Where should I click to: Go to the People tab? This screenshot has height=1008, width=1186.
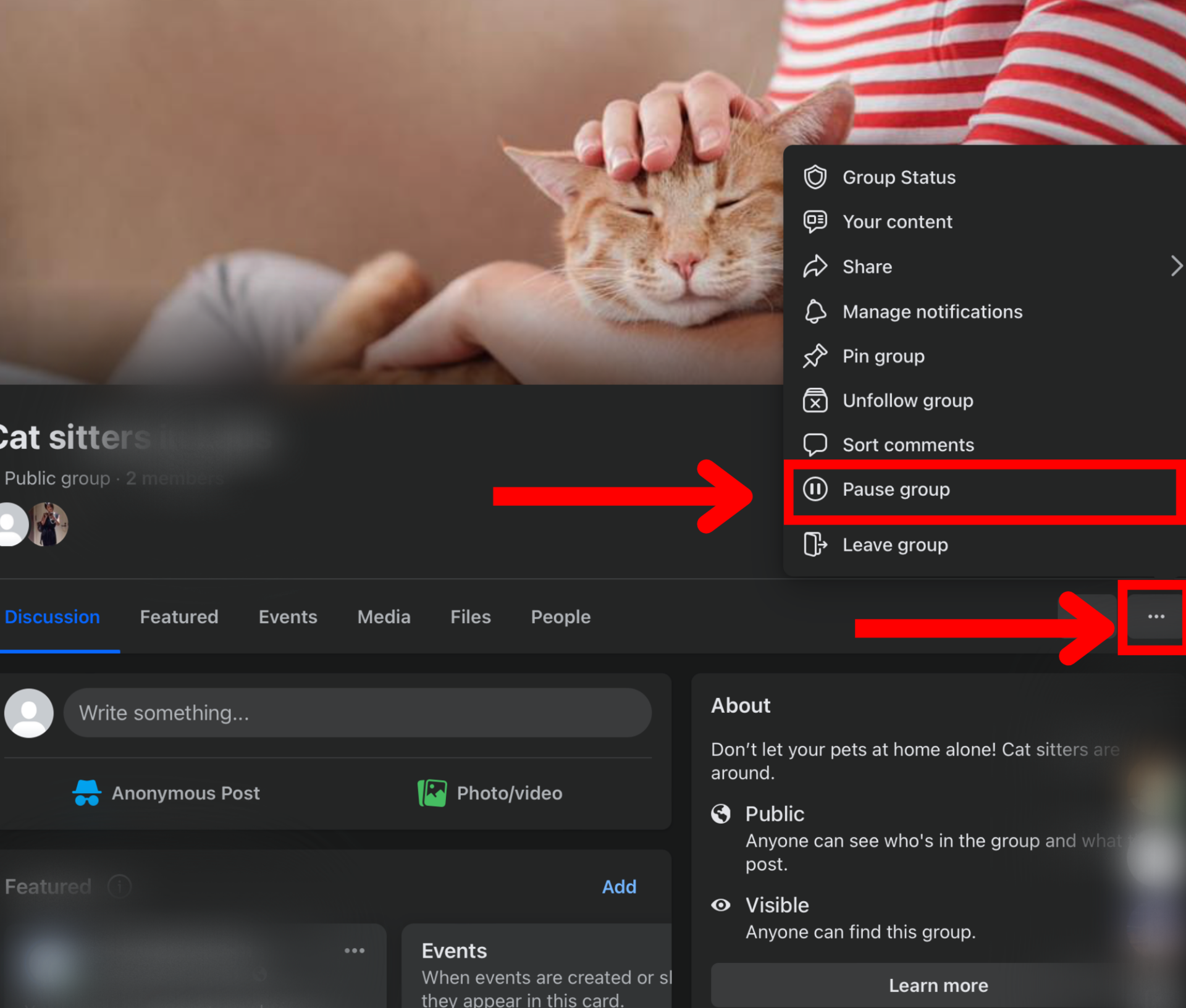(x=560, y=617)
